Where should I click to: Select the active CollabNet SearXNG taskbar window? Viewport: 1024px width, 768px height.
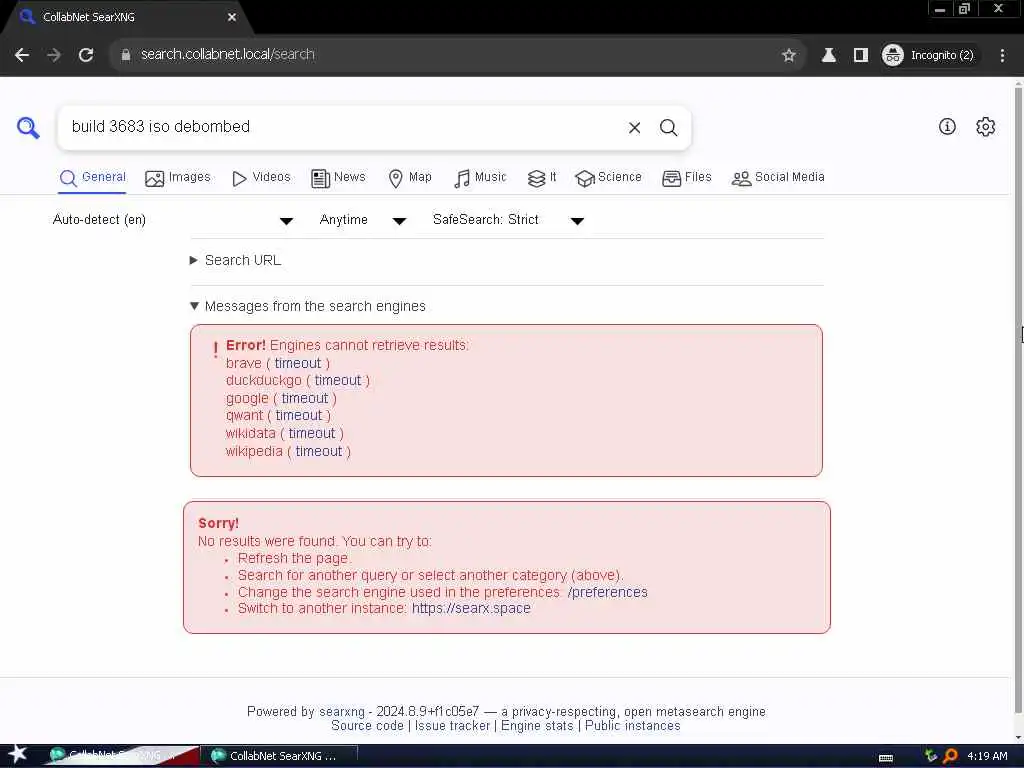coord(280,756)
